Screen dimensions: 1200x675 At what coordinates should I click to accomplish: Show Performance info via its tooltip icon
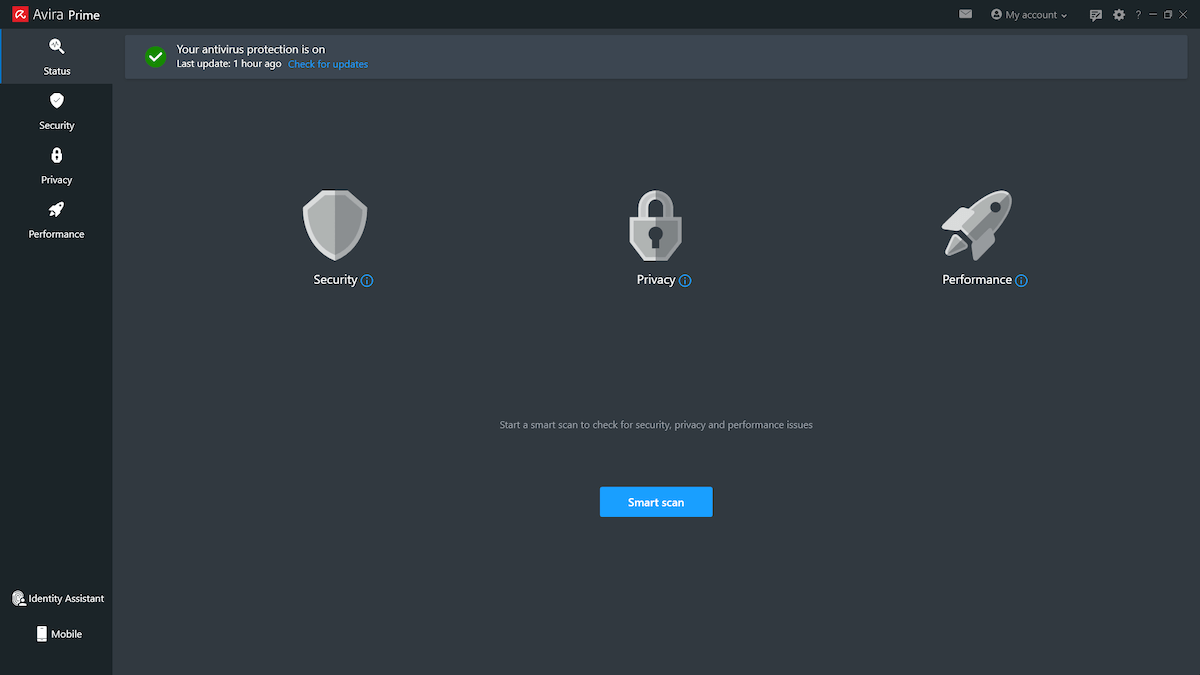click(x=1021, y=281)
